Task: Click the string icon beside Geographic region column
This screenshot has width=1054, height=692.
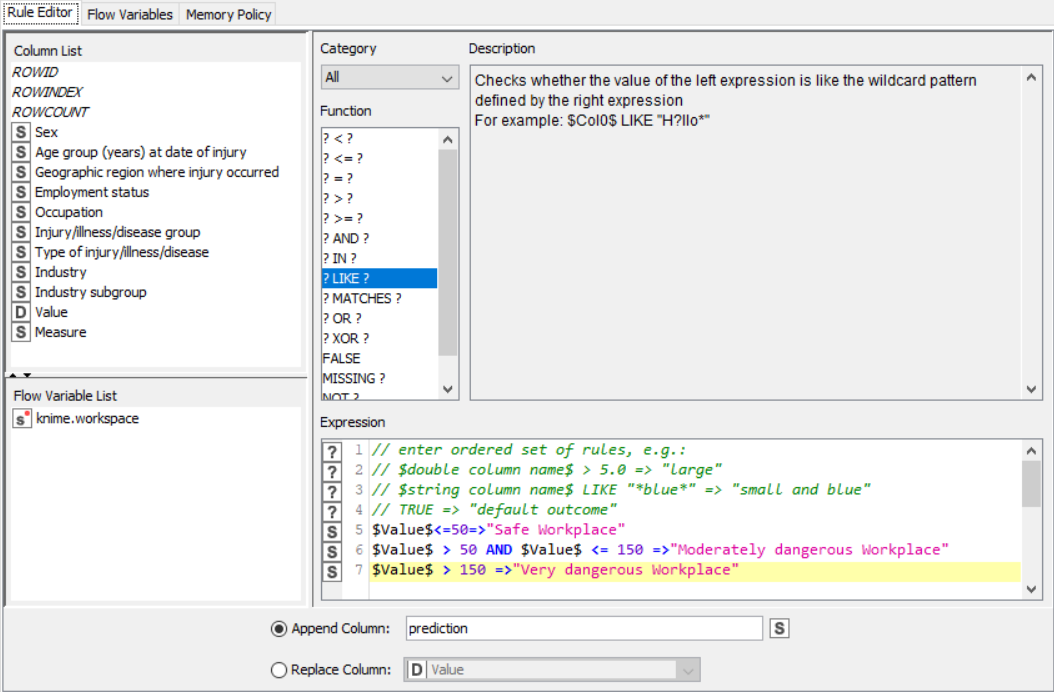Action: pos(21,172)
